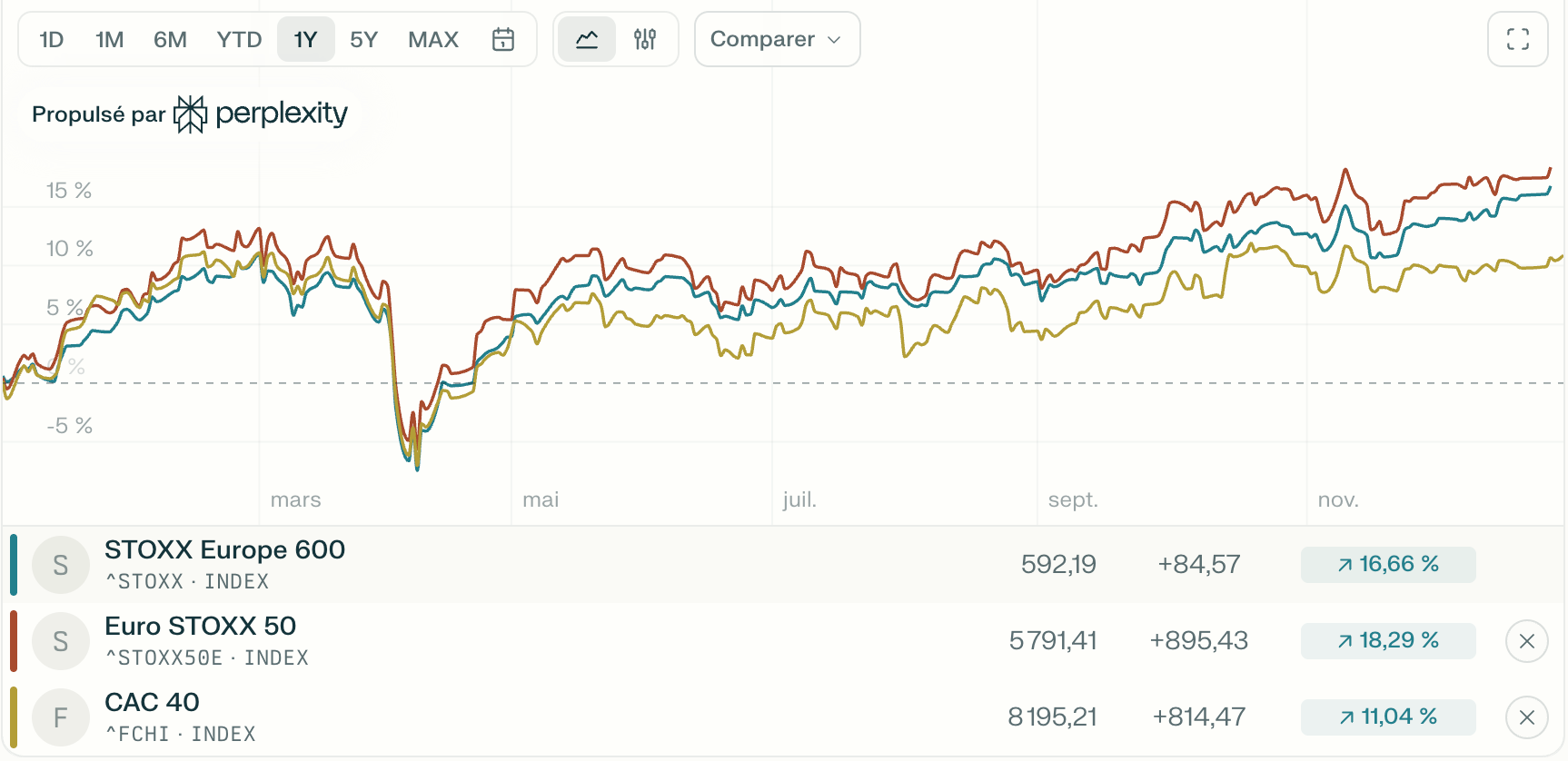Click the +84,57 change value

coord(1199,564)
